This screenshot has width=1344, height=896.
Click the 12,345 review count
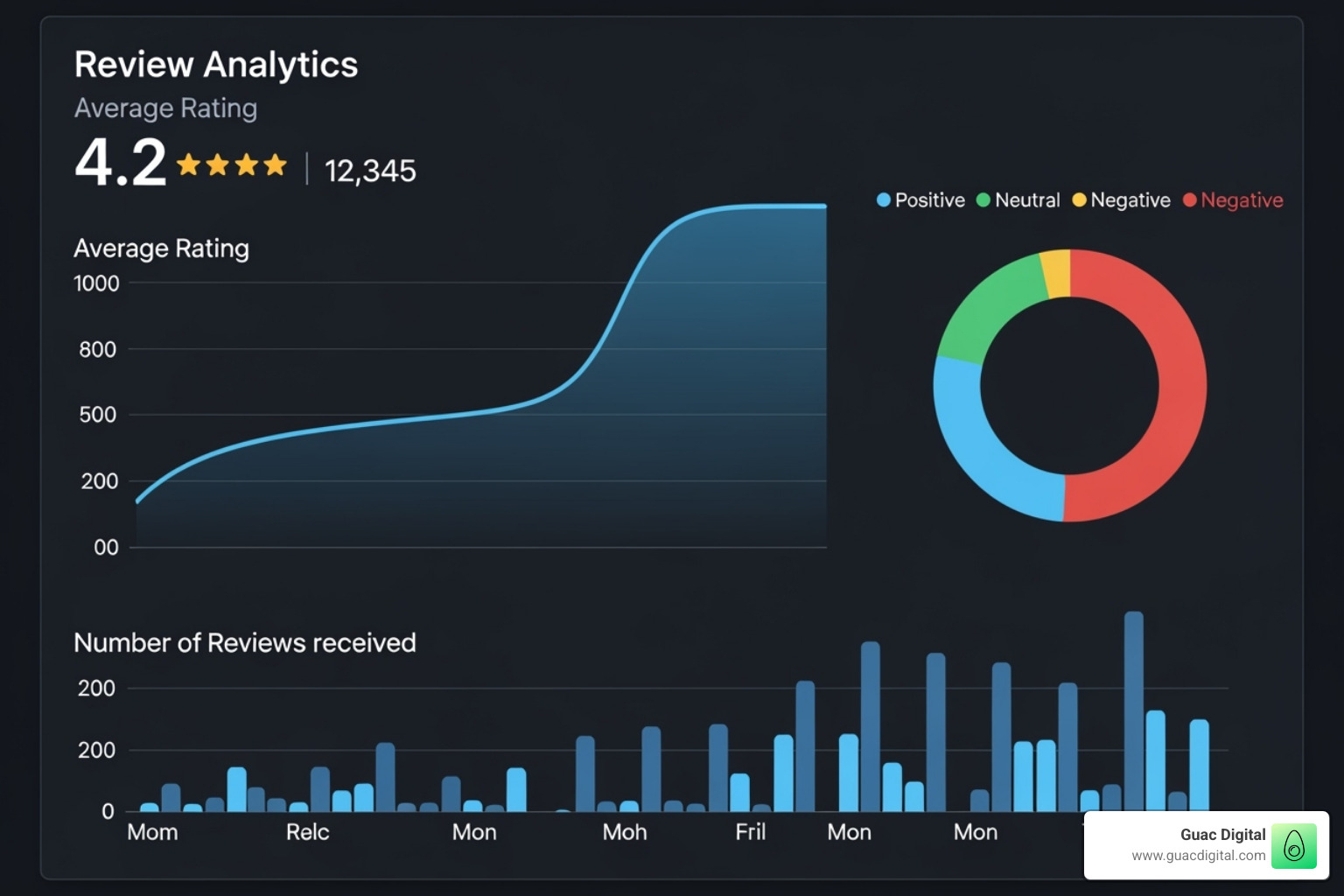tap(370, 171)
